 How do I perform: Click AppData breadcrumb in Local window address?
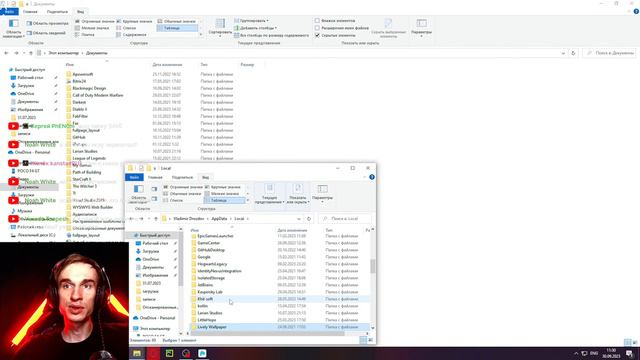(219, 219)
